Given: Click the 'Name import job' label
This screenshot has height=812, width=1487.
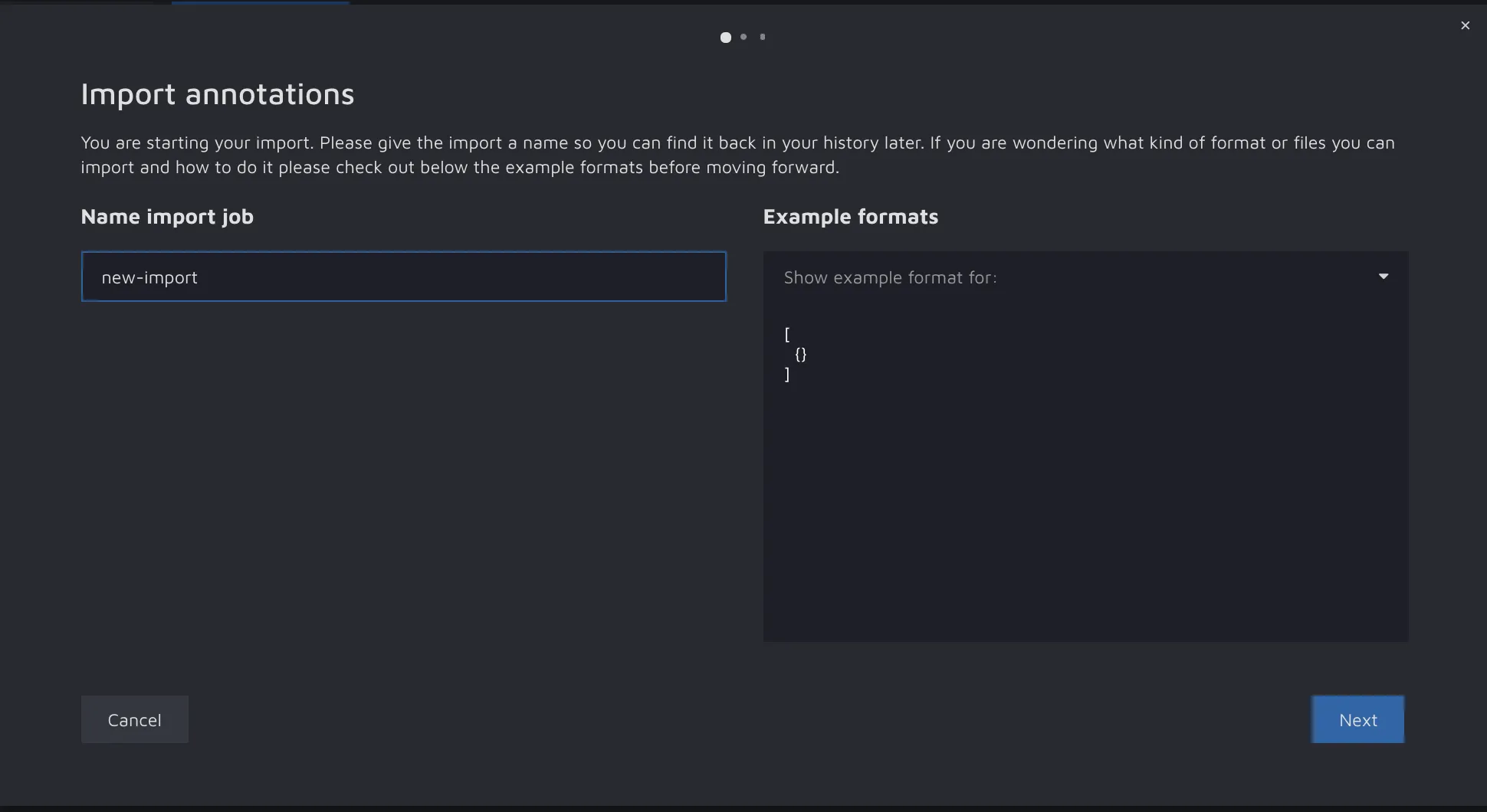Looking at the screenshot, I should click(x=167, y=217).
